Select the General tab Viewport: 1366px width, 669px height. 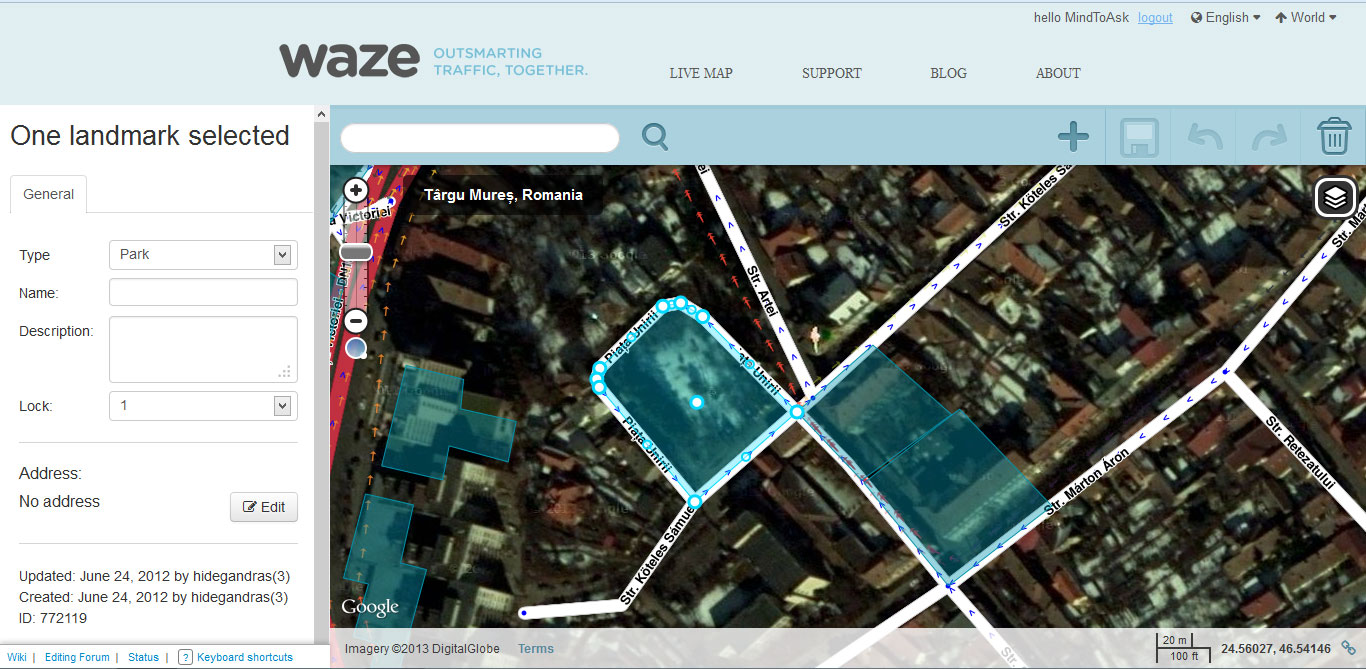[x=49, y=195]
